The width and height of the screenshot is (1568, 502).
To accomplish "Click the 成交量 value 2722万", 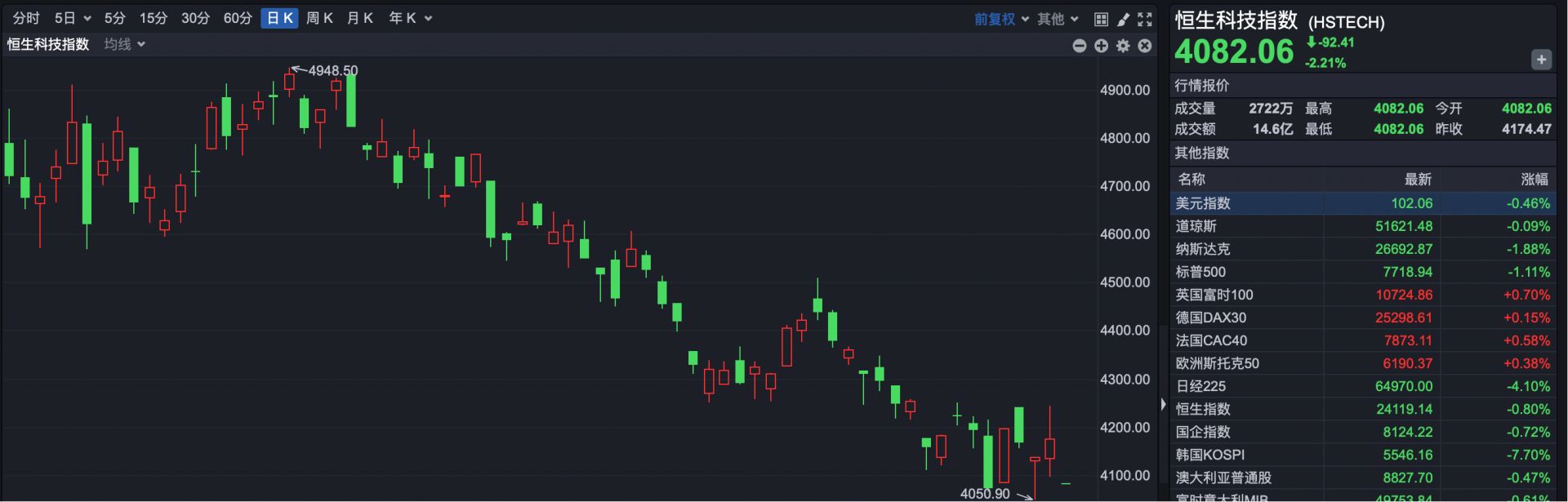I will click(1271, 109).
